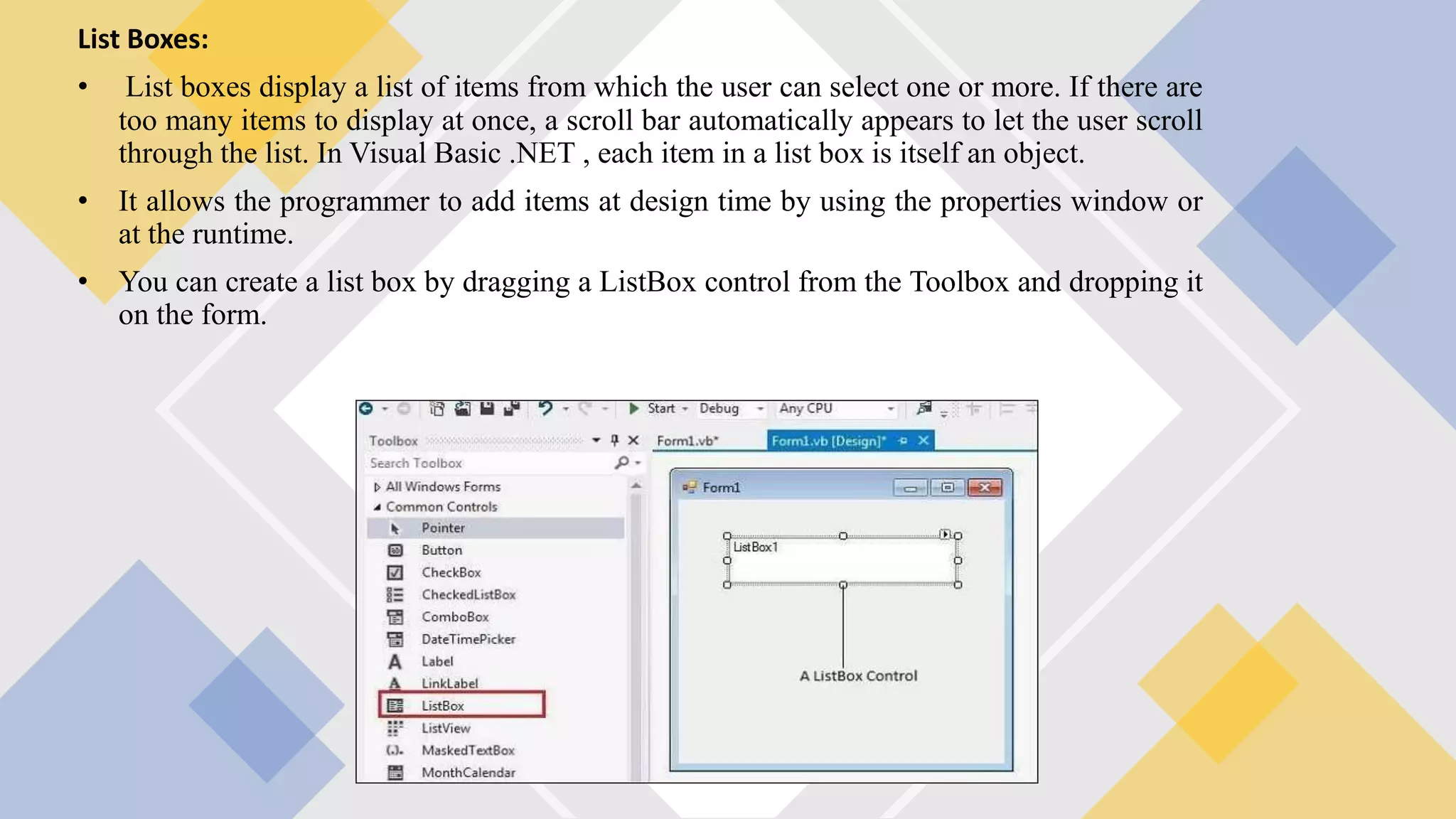1456x819 pixels.
Task: Maximize the Form1 designer window
Action: point(948,488)
